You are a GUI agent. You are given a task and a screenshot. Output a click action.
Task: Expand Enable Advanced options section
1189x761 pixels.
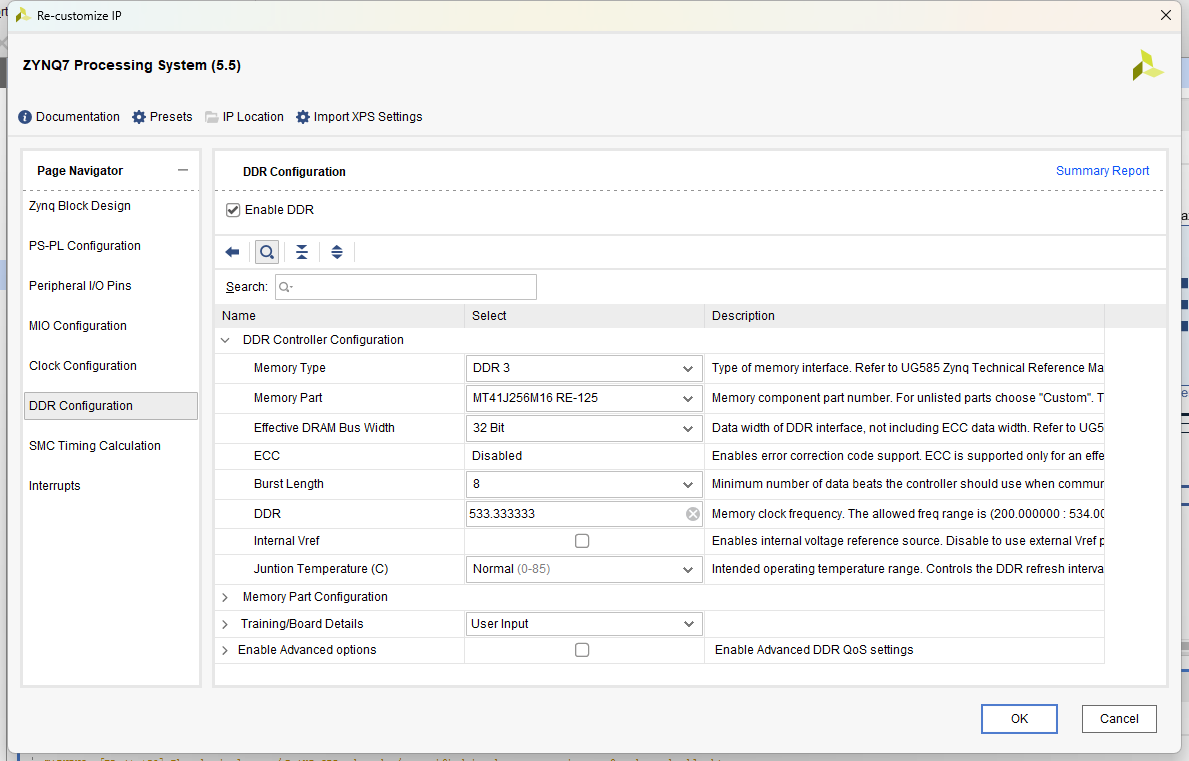coord(225,650)
